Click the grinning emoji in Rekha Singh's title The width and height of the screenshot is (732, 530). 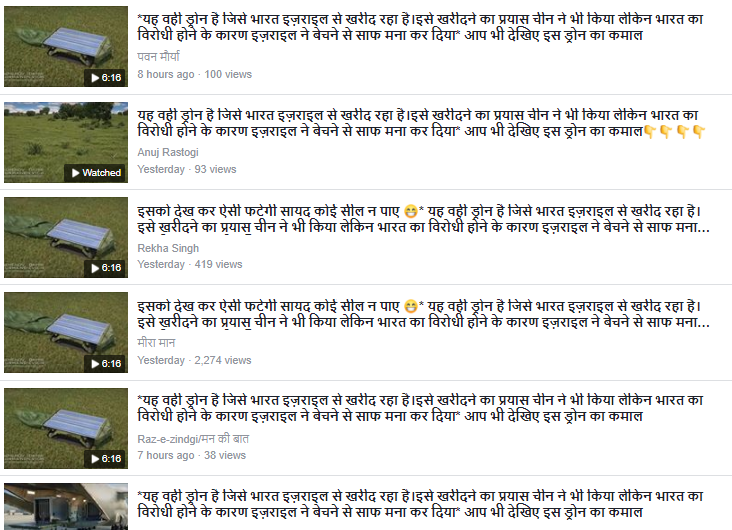410,212
